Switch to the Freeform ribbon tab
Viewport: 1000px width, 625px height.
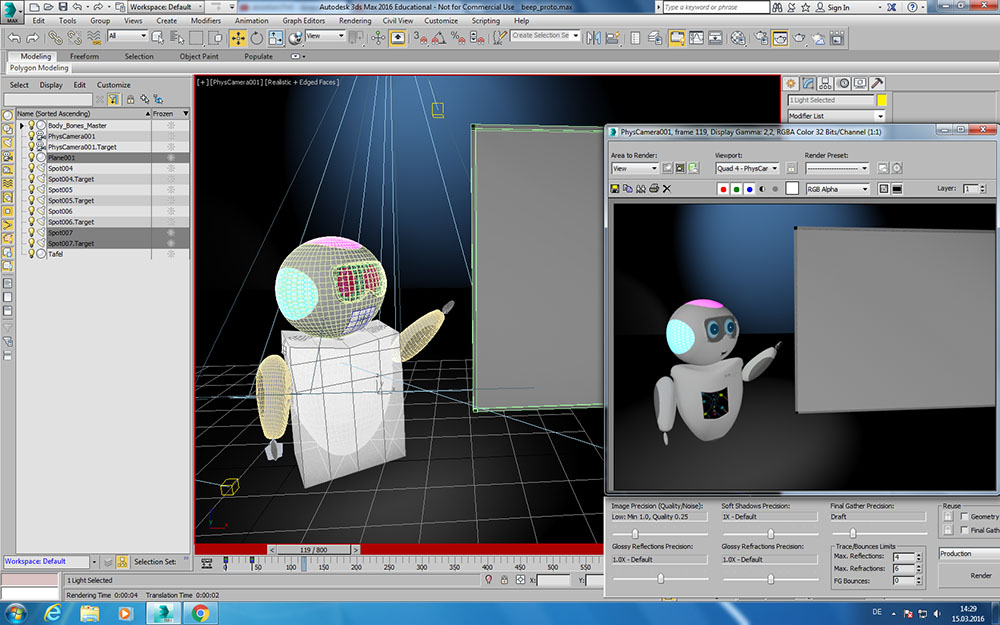tap(84, 56)
